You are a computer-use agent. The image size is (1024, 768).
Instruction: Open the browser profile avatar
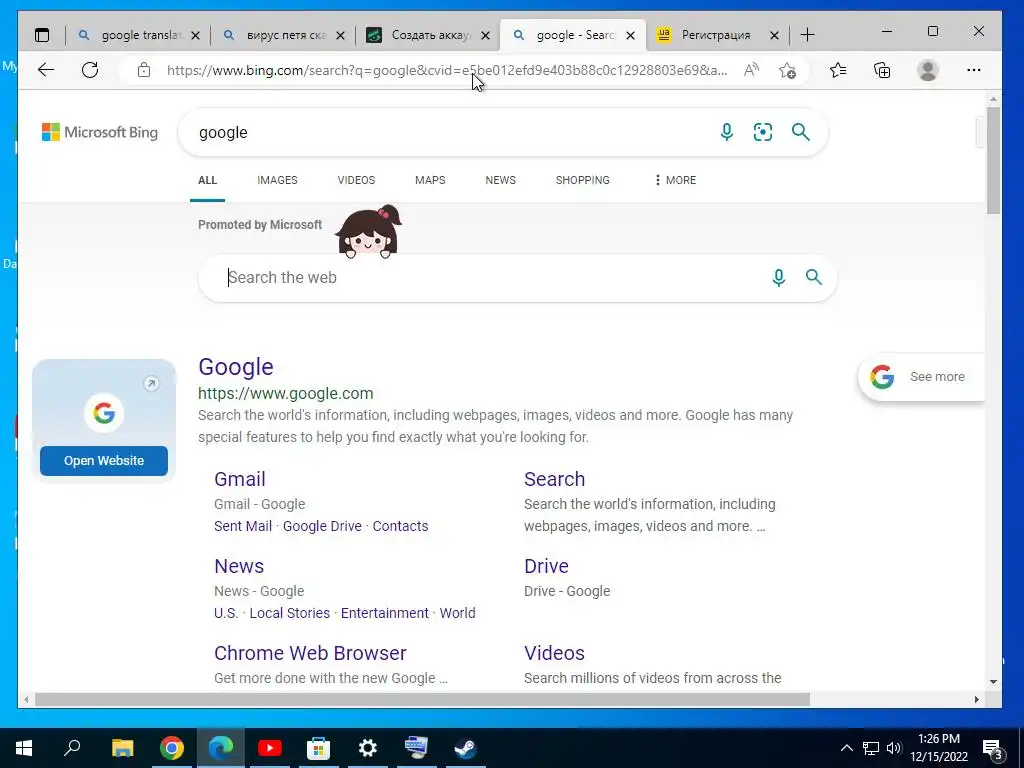pyautogui.click(x=927, y=70)
